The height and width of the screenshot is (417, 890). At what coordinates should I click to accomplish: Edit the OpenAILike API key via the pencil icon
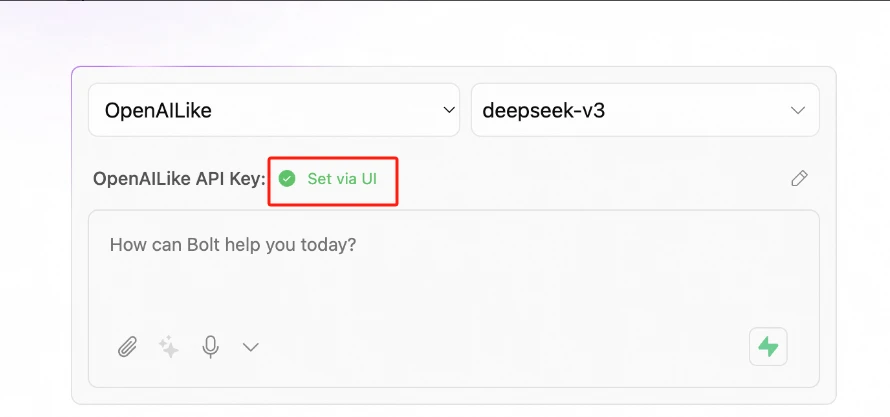[x=799, y=178]
